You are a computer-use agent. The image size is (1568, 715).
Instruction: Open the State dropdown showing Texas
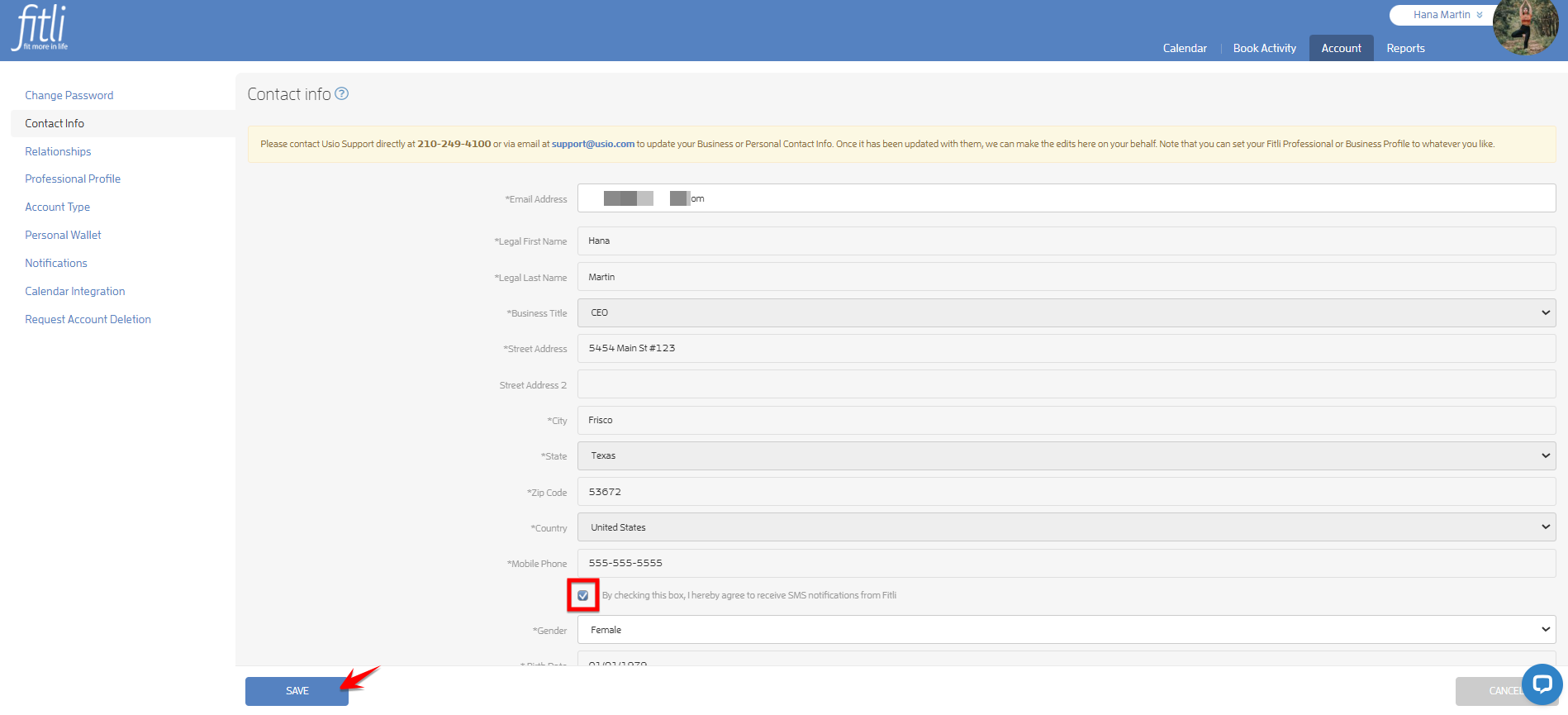(x=1067, y=455)
